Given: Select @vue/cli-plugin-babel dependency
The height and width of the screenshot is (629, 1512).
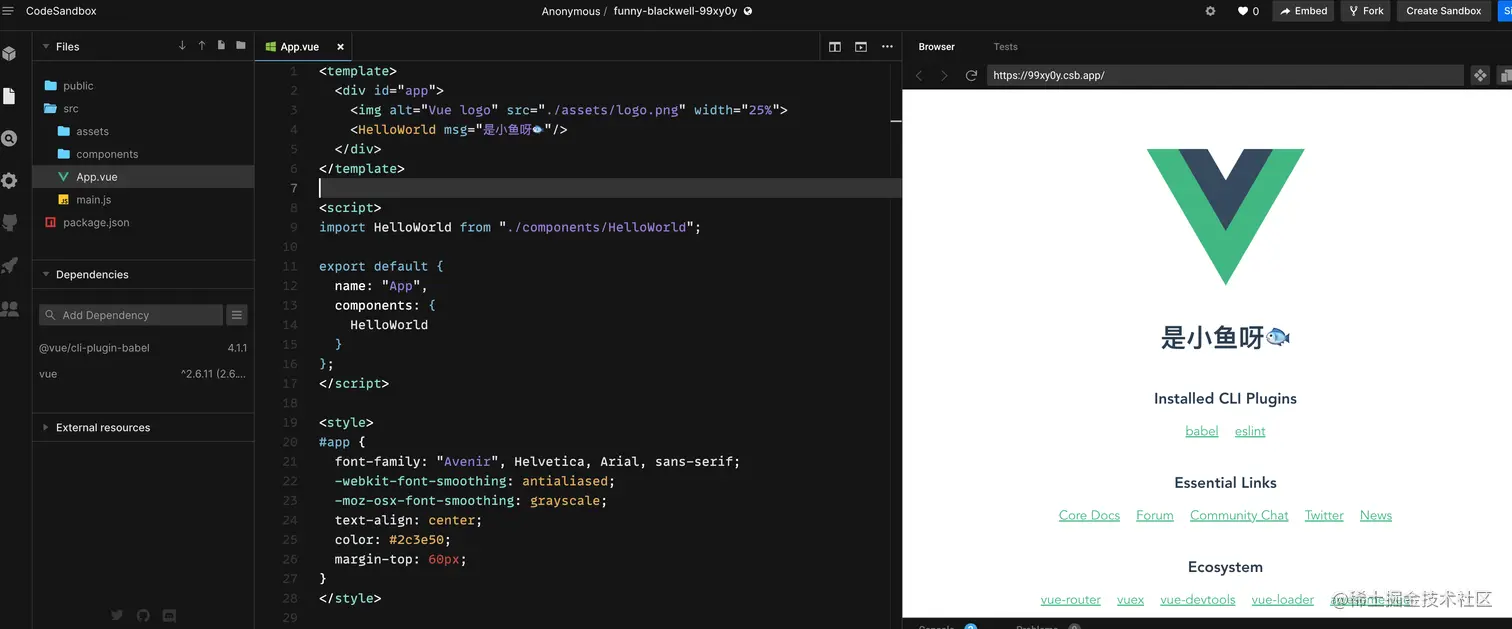Looking at the screenshot, I should [143, 348].
